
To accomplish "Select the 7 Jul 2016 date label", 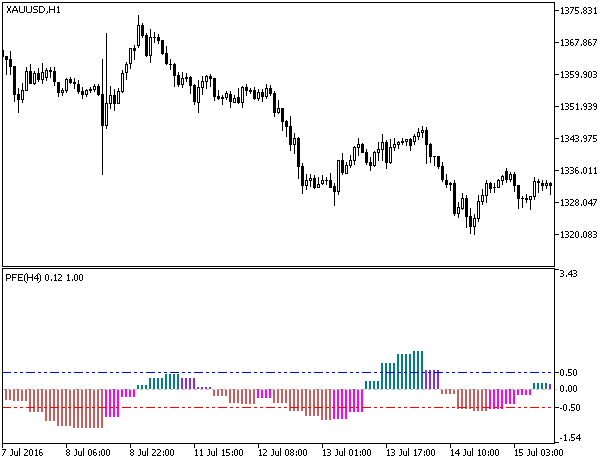I will click(25, 453).
